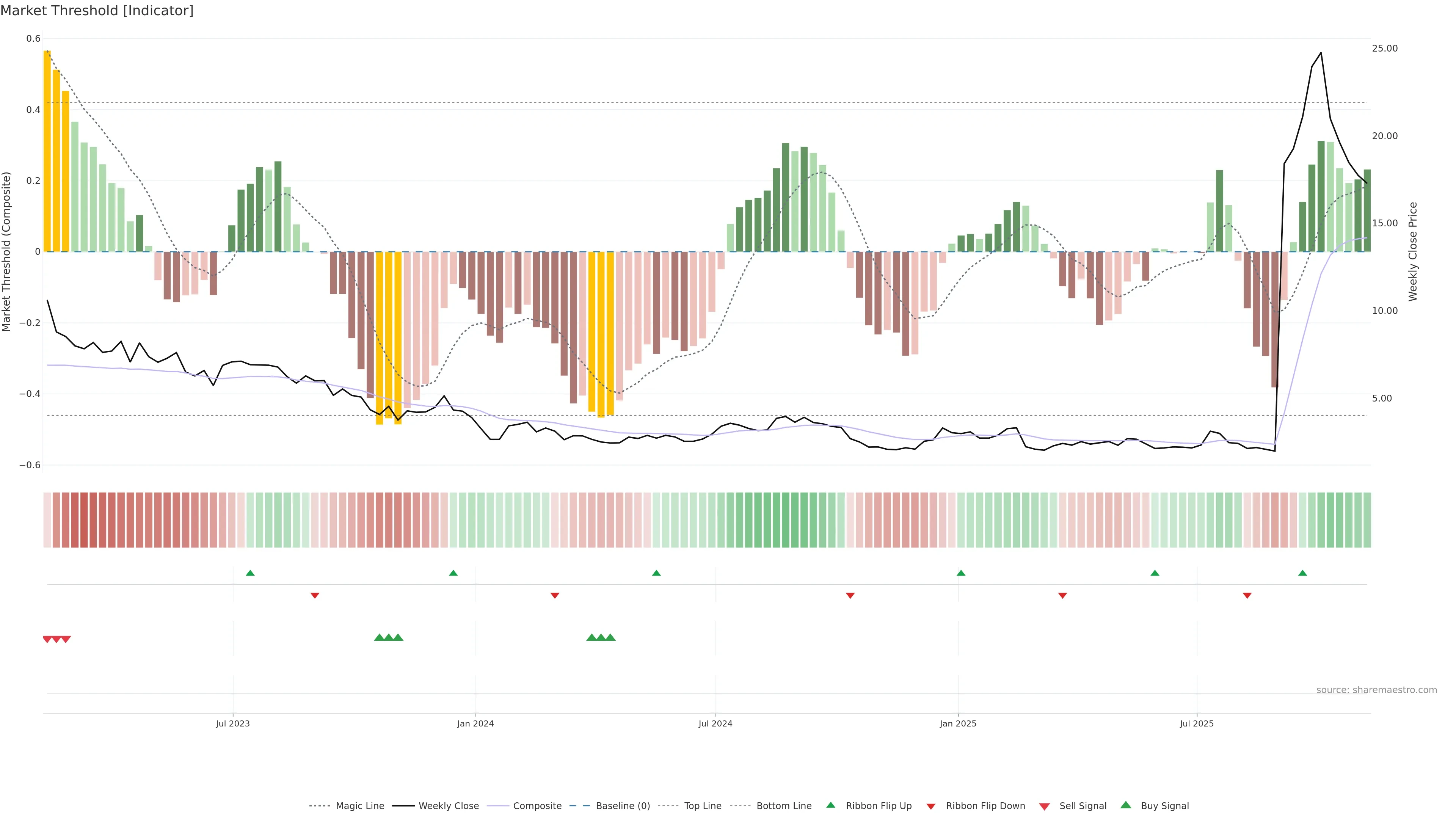1456x819 pixels.
Task: Click the Jul 2024 x-axis label
Action: pyautogui.click(x=715, y=723)
